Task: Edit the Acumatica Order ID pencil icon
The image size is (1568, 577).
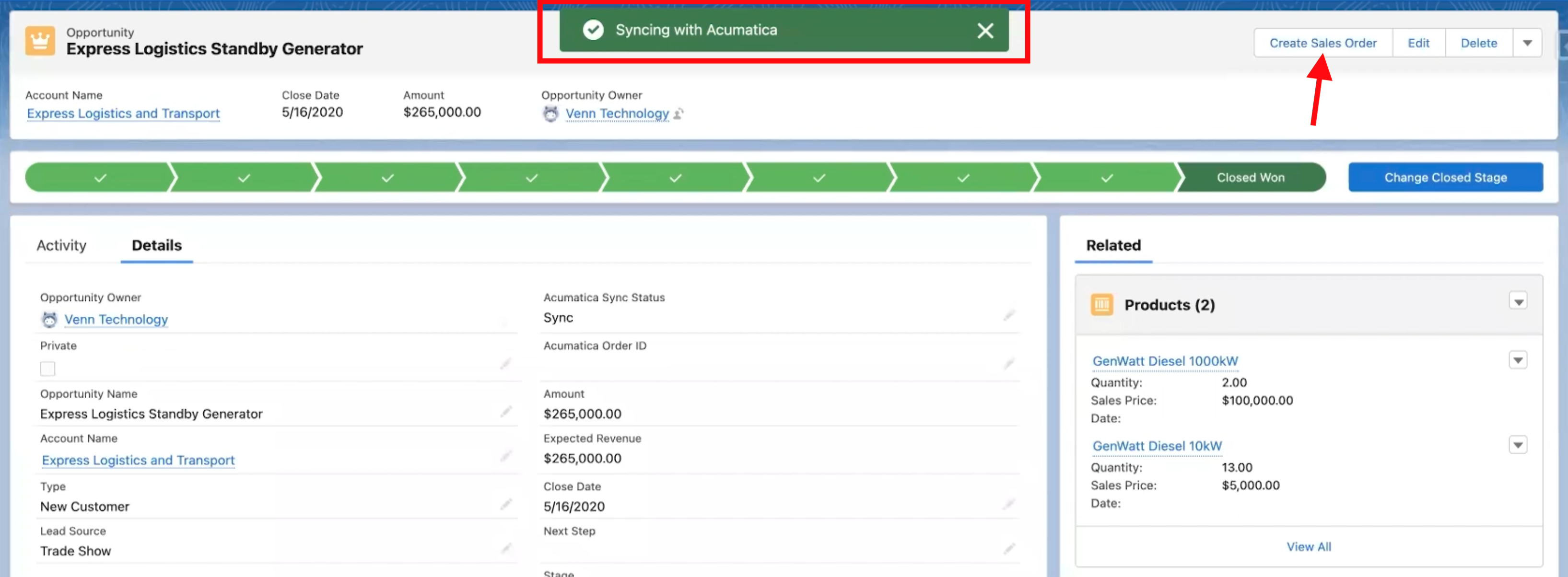Action: 1008,364
